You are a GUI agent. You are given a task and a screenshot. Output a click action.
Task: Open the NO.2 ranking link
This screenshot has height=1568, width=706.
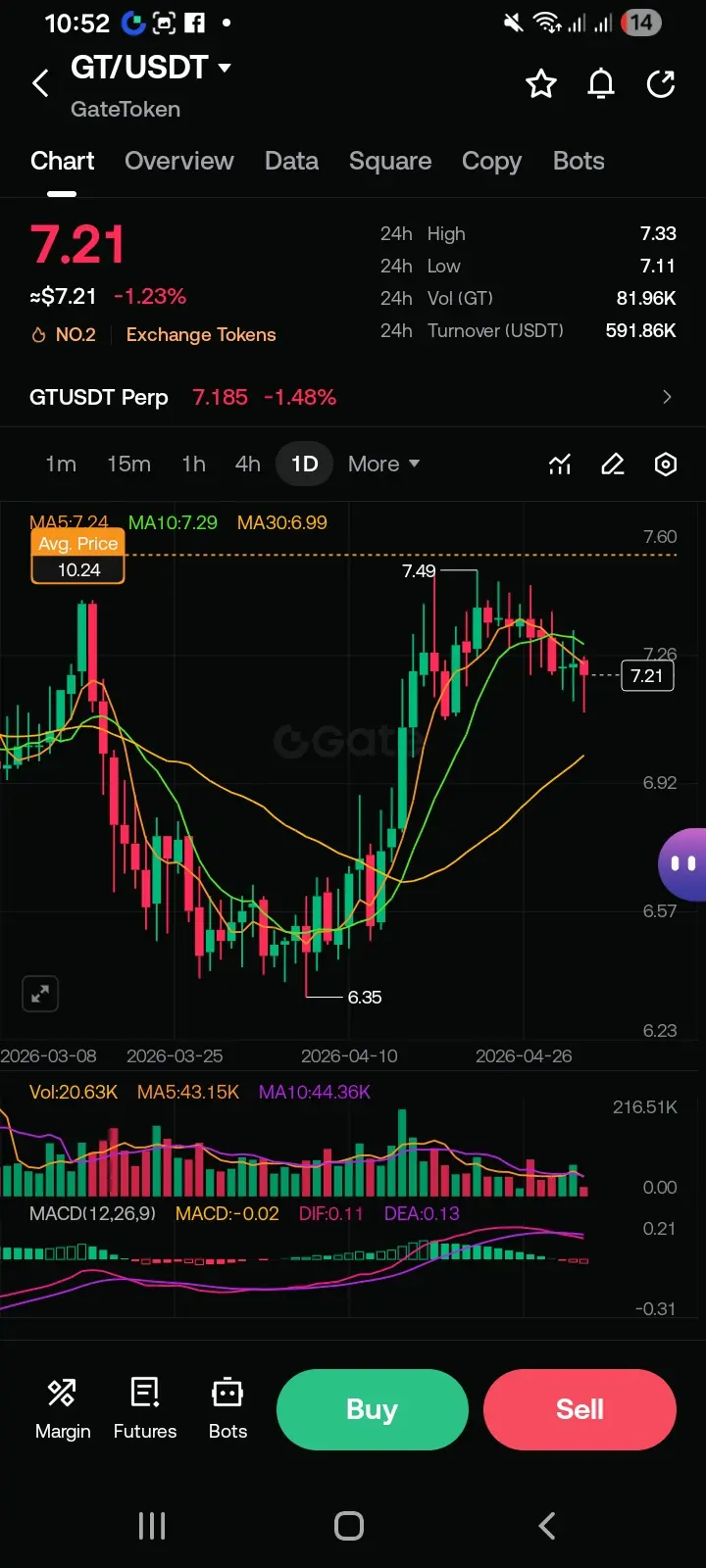76,335
